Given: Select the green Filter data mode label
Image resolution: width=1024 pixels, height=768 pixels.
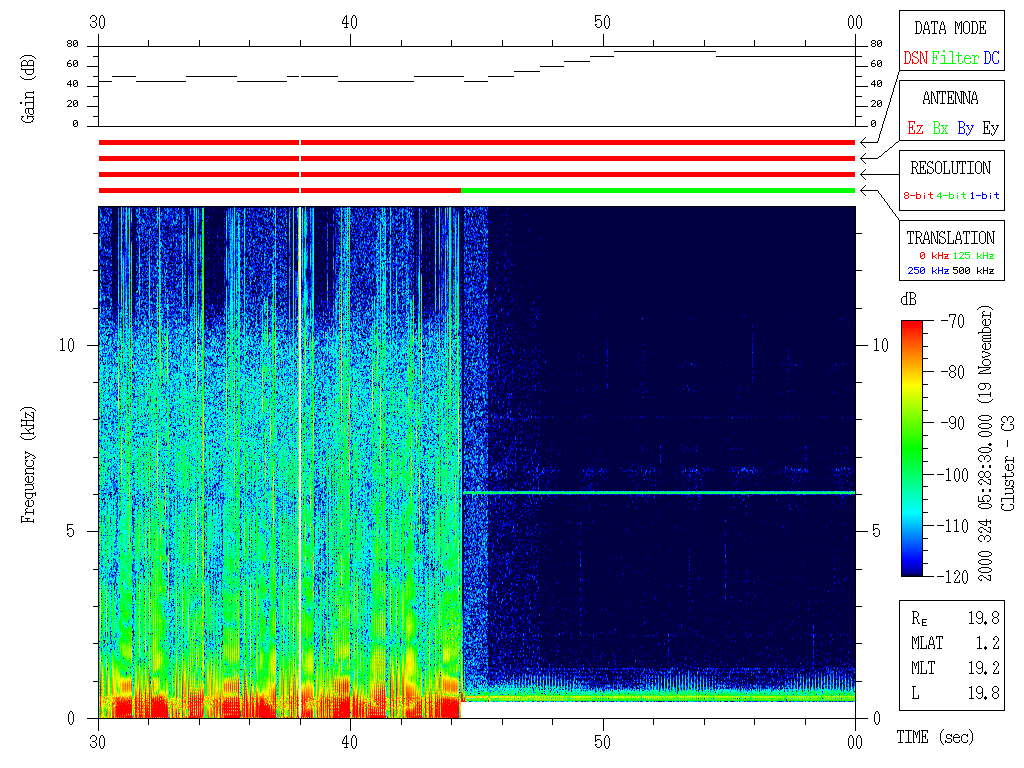Looking at the screenshot, I should pyautogui.click(x=955, y=59).
